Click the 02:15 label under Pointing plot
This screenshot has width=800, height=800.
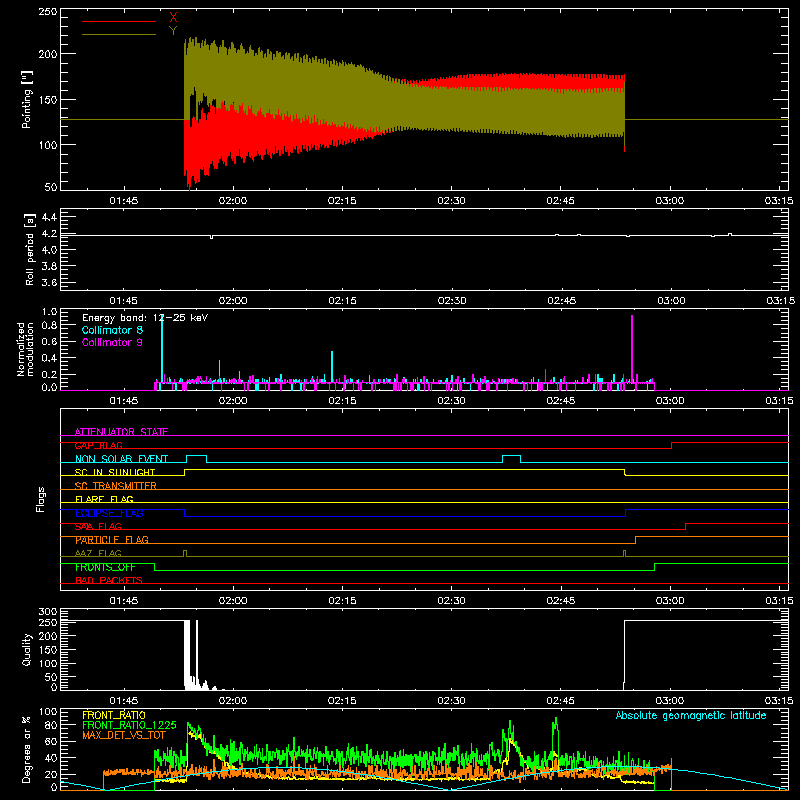(342, 201)
